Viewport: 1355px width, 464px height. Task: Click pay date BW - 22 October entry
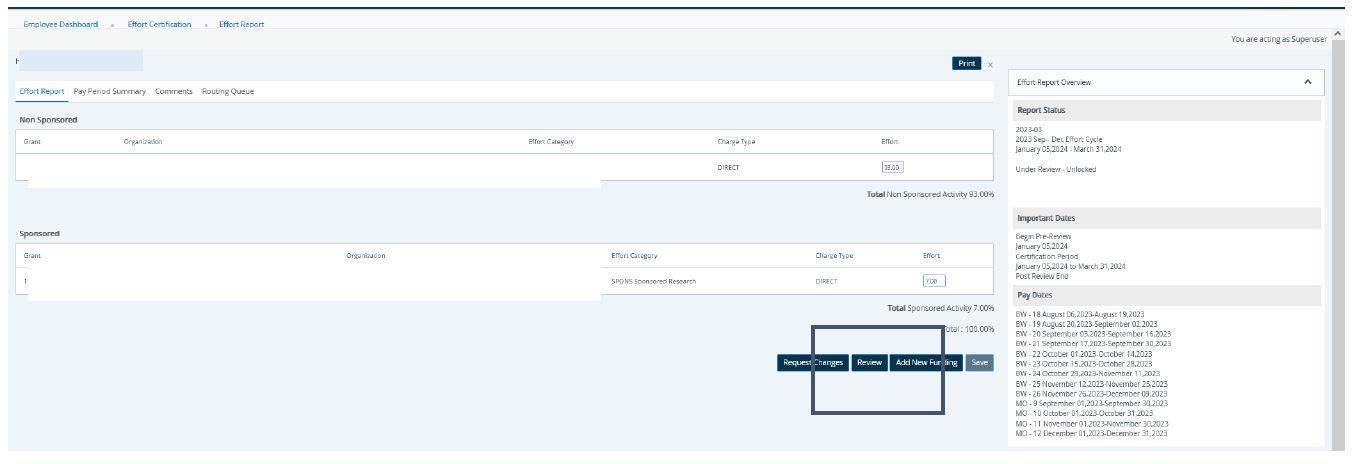[x=1083, y=353]
